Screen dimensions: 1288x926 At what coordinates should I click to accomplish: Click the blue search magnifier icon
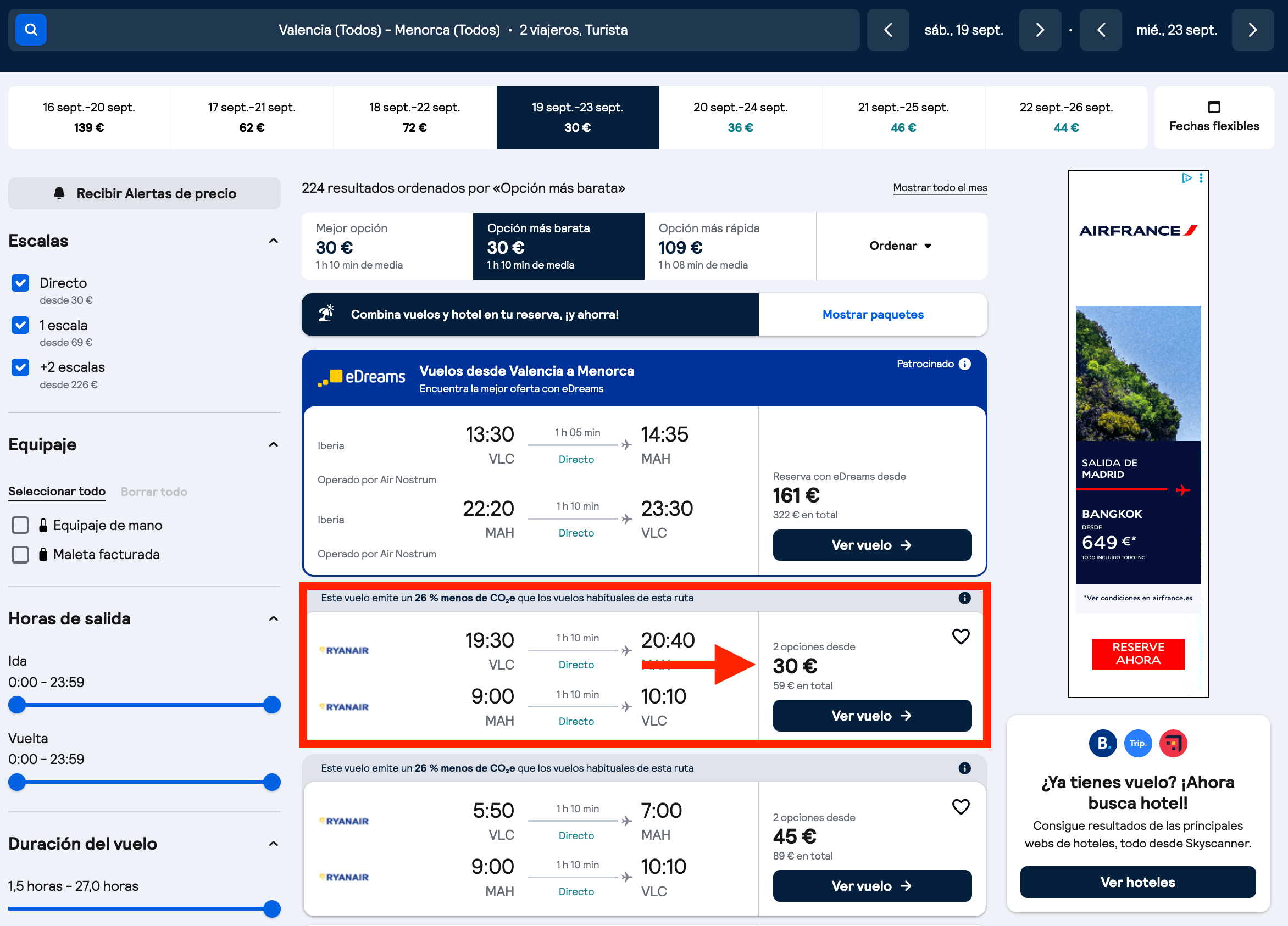tap(31, 30)
